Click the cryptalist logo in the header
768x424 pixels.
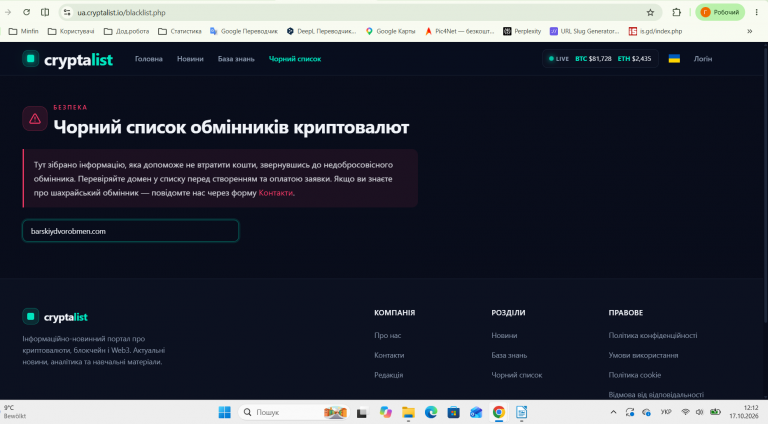pyautogui.click(x=68, y=59)
